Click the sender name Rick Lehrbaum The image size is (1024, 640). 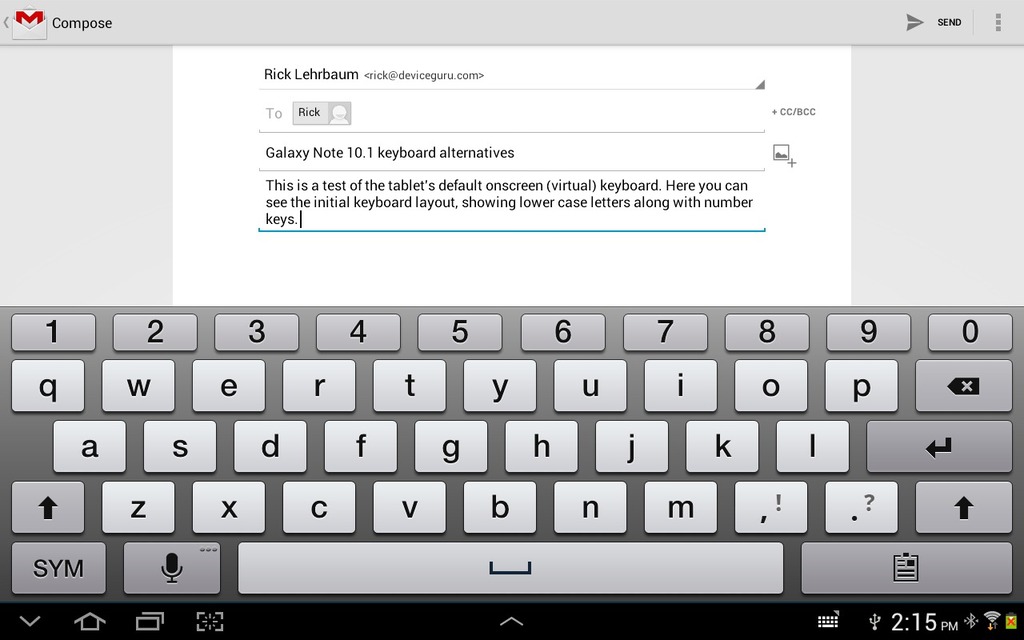click(311, 74)
